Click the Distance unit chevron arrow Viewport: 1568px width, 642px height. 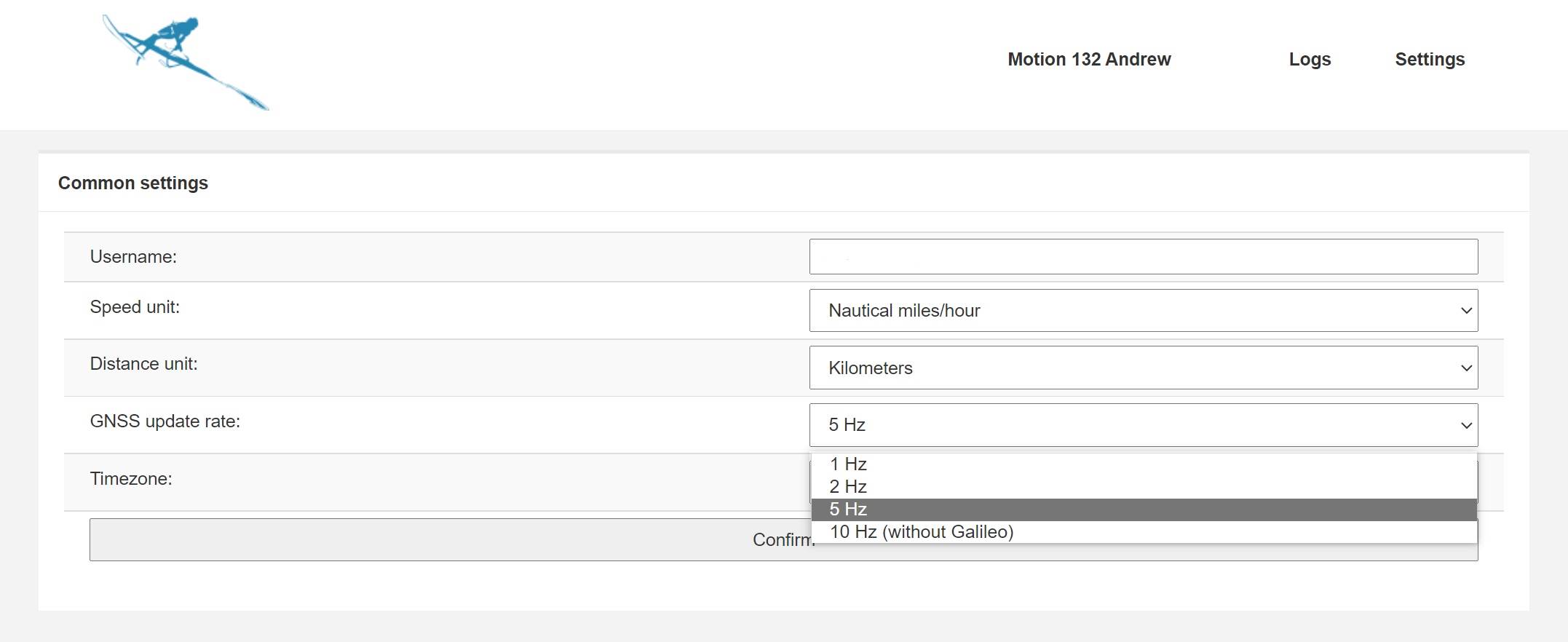click(x=1466, y=368)
